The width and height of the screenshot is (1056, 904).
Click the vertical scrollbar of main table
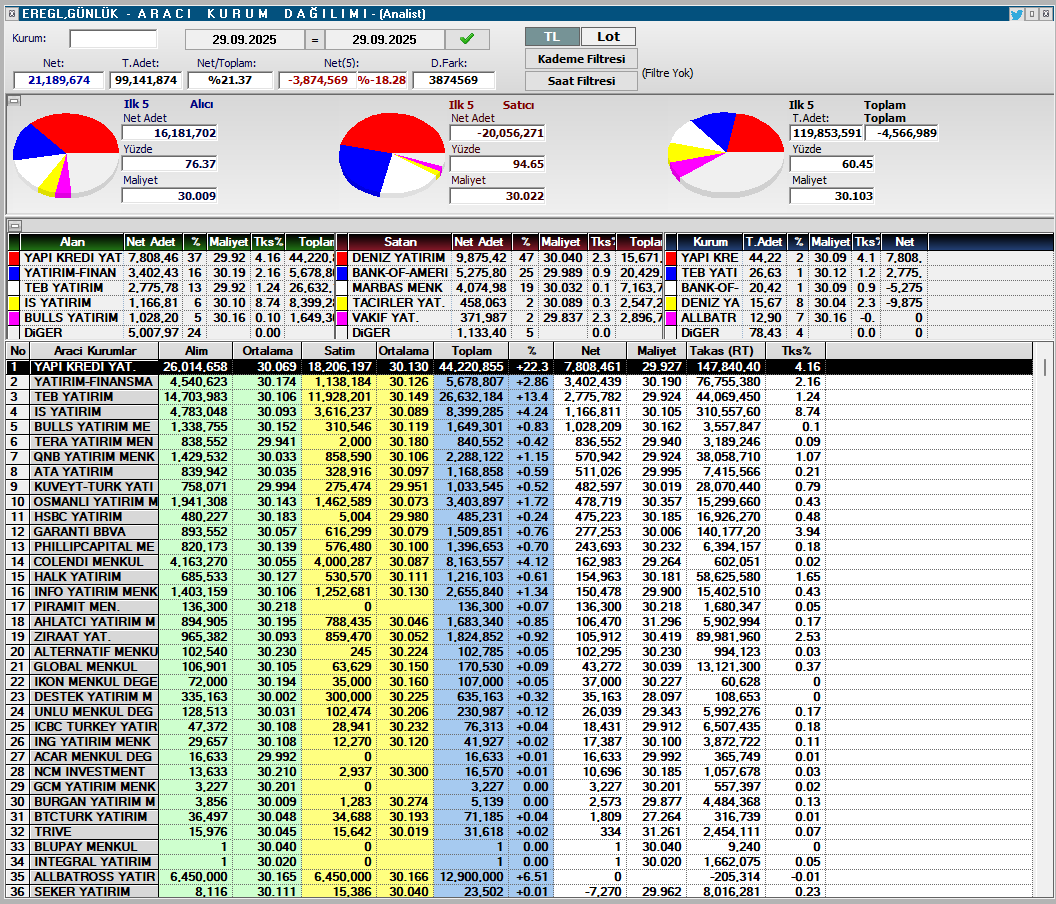[1044, 620]
